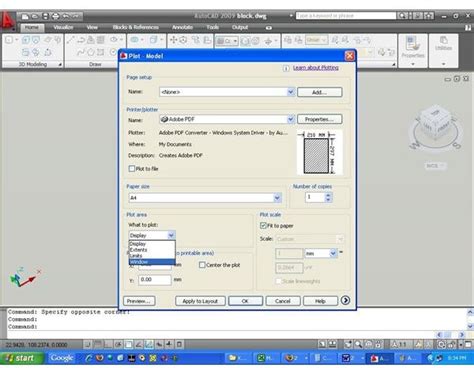474x368 pixels.
Task: Click the SteeringWheel icon in status bar
Action: pos(369,344)
